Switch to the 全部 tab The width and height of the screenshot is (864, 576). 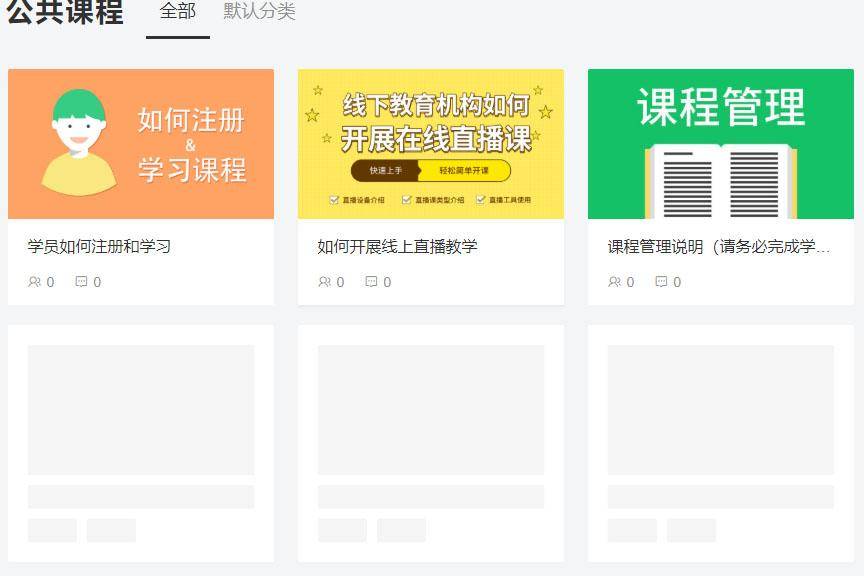pos(176,13)
